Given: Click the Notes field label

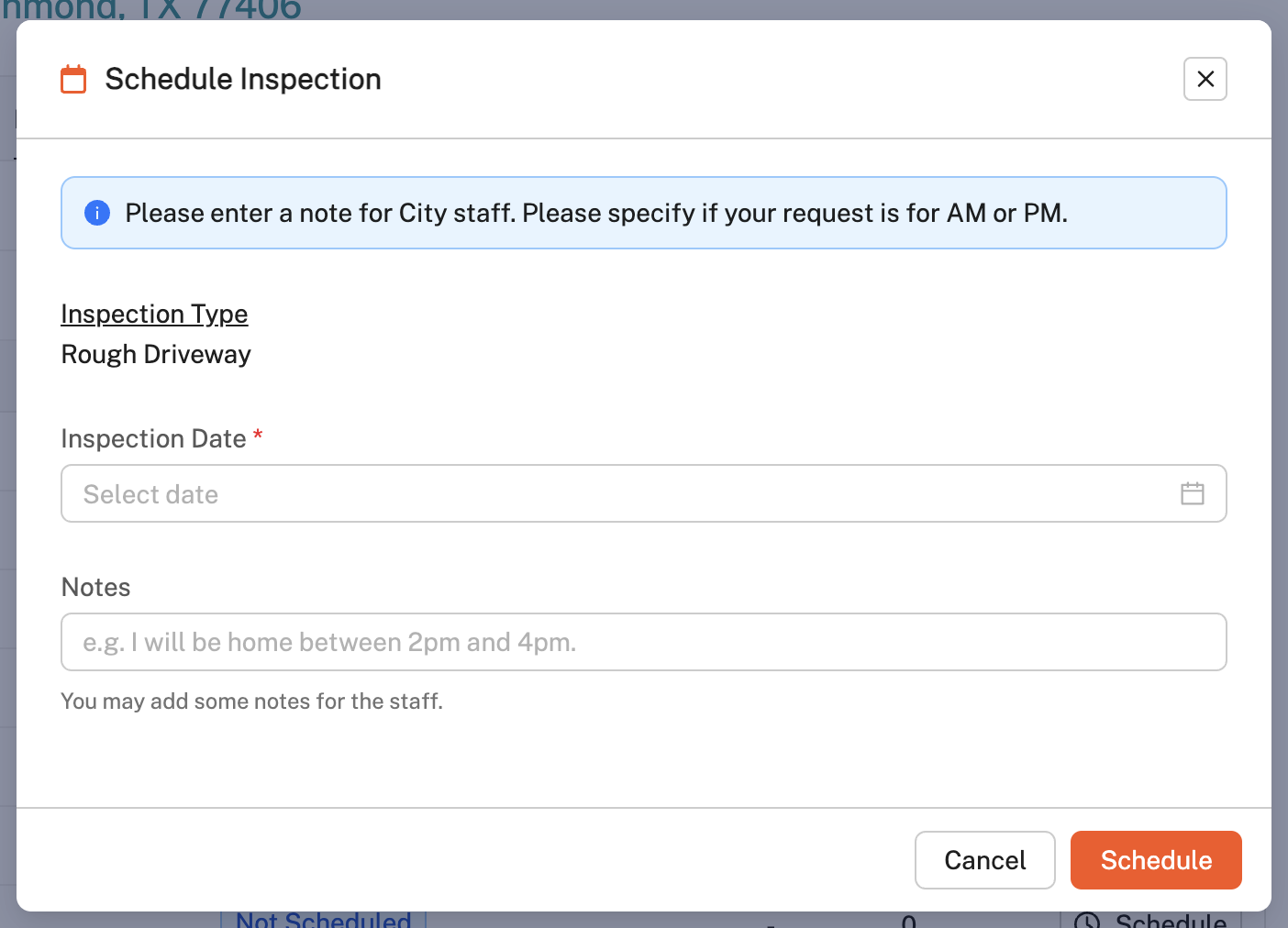Looking at the screenshot, I should pyautogui.click(x=95, y=587).
